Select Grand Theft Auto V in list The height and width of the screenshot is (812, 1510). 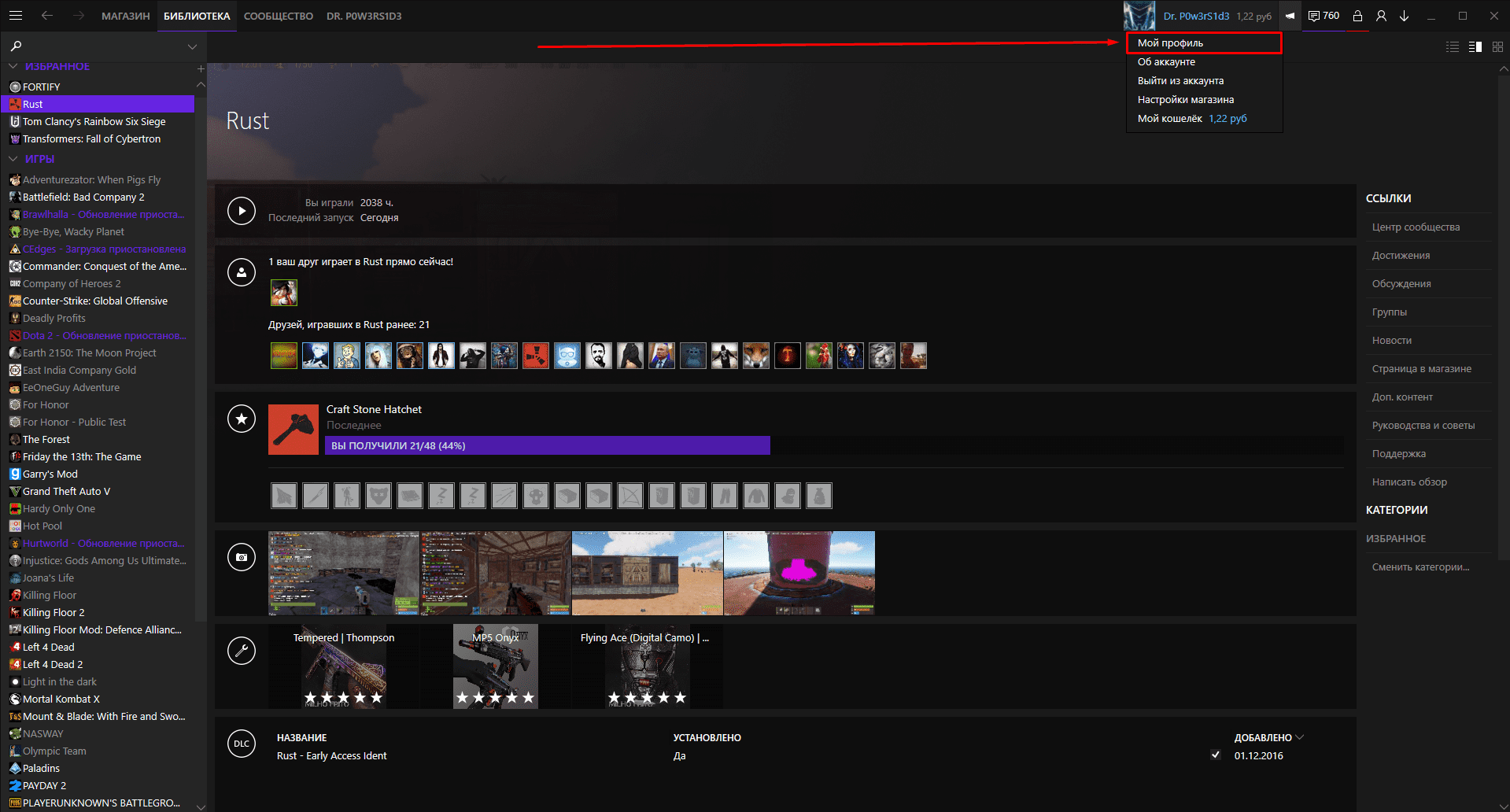66,491
